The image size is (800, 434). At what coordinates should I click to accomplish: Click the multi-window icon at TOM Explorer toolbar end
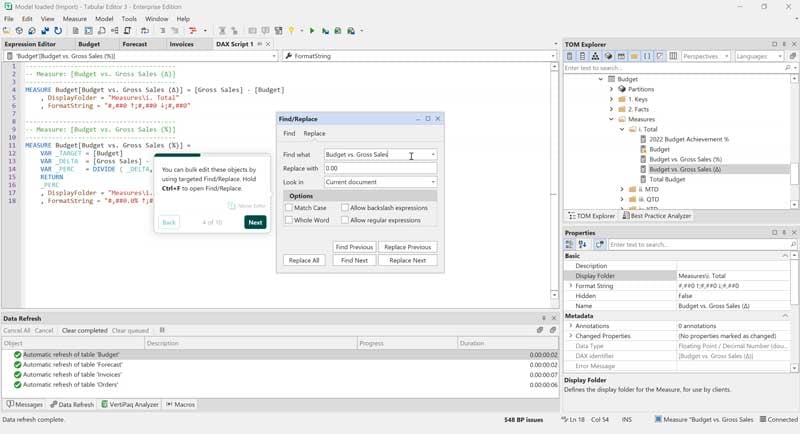(x=792, y=56)
